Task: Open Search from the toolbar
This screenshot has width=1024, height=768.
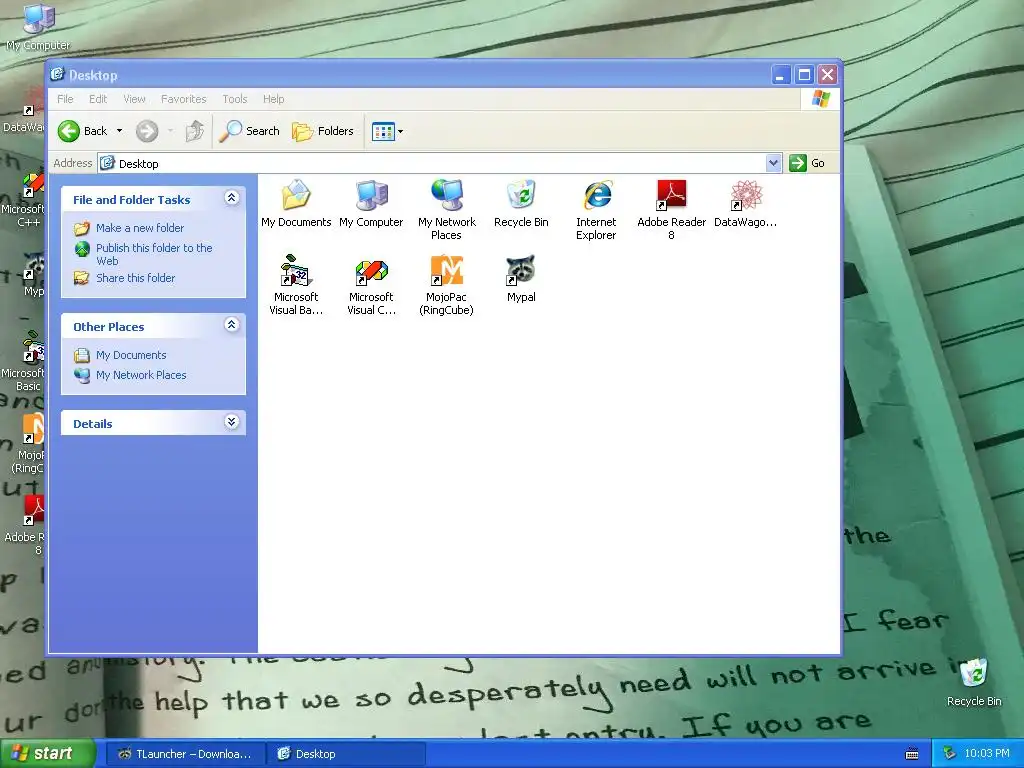Action: pos(249,131)
